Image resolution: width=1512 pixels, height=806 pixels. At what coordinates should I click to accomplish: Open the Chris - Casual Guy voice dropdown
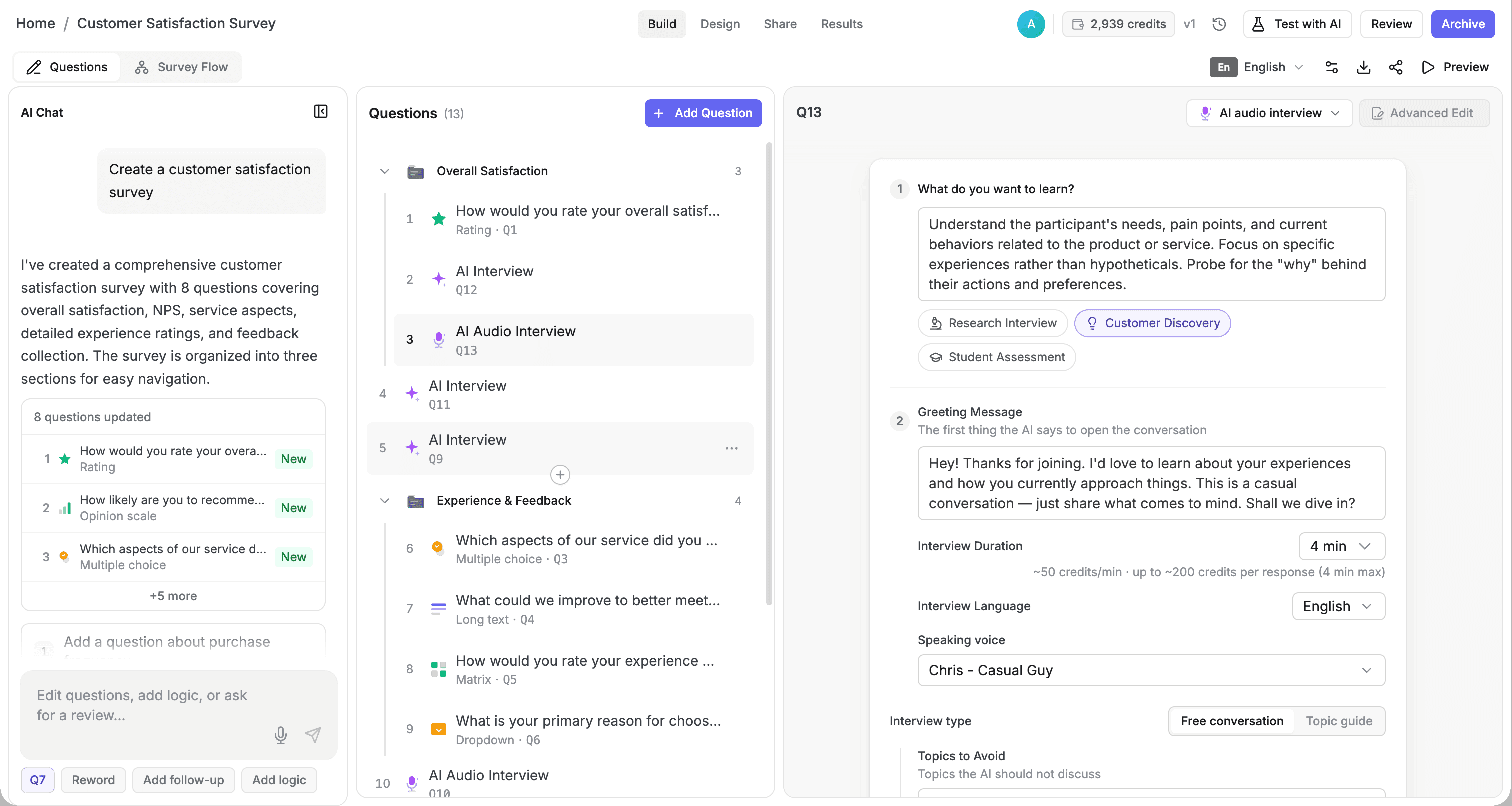pyautogui.click(x=1150, y=670)
